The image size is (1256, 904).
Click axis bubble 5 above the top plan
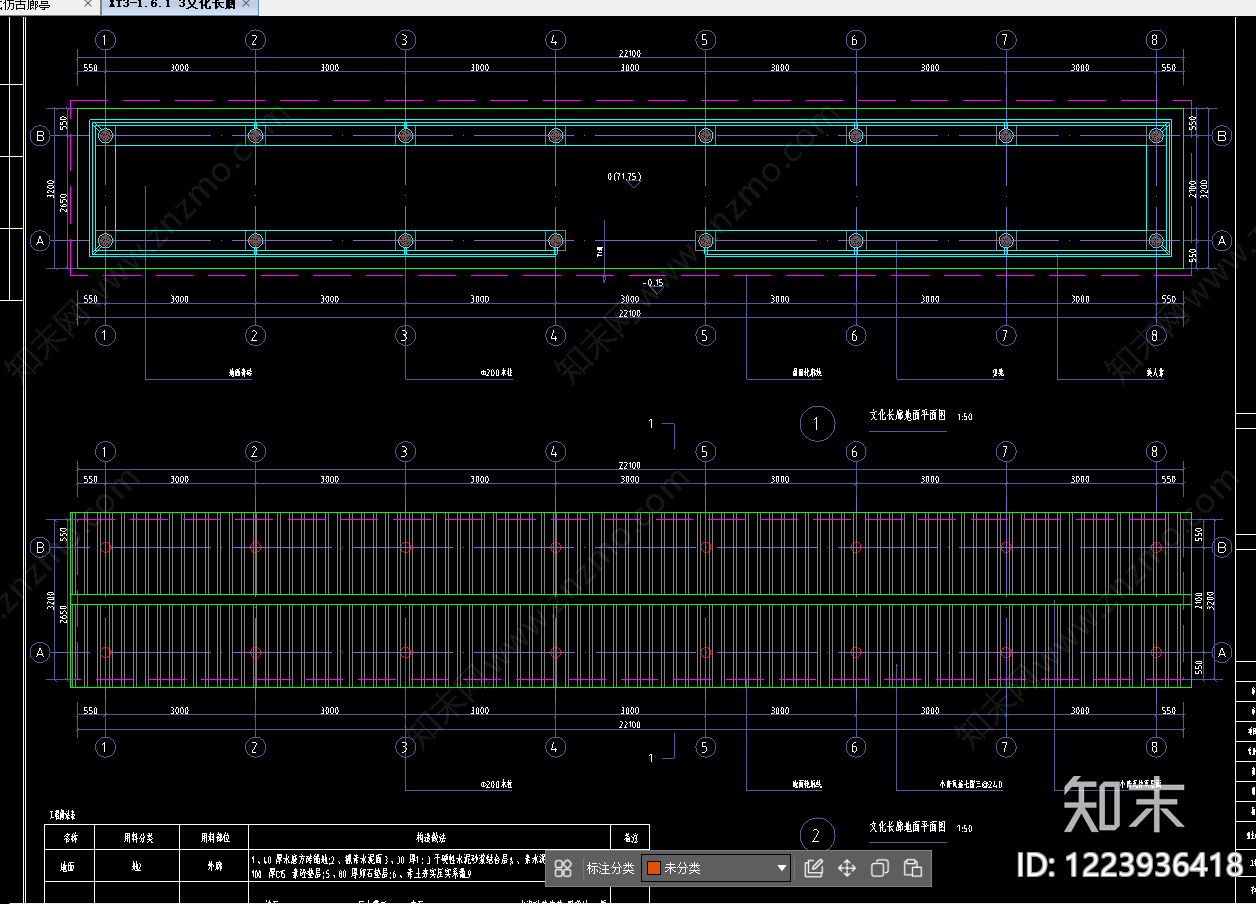pyautogui.click(x=705, y=40)
